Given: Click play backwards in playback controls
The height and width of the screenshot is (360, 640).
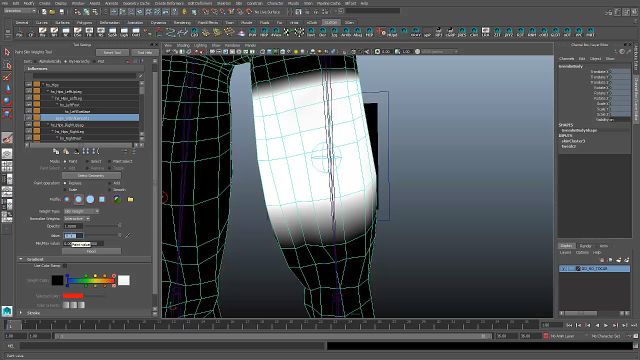Looking at the screenshot, I should pos(597,325).
